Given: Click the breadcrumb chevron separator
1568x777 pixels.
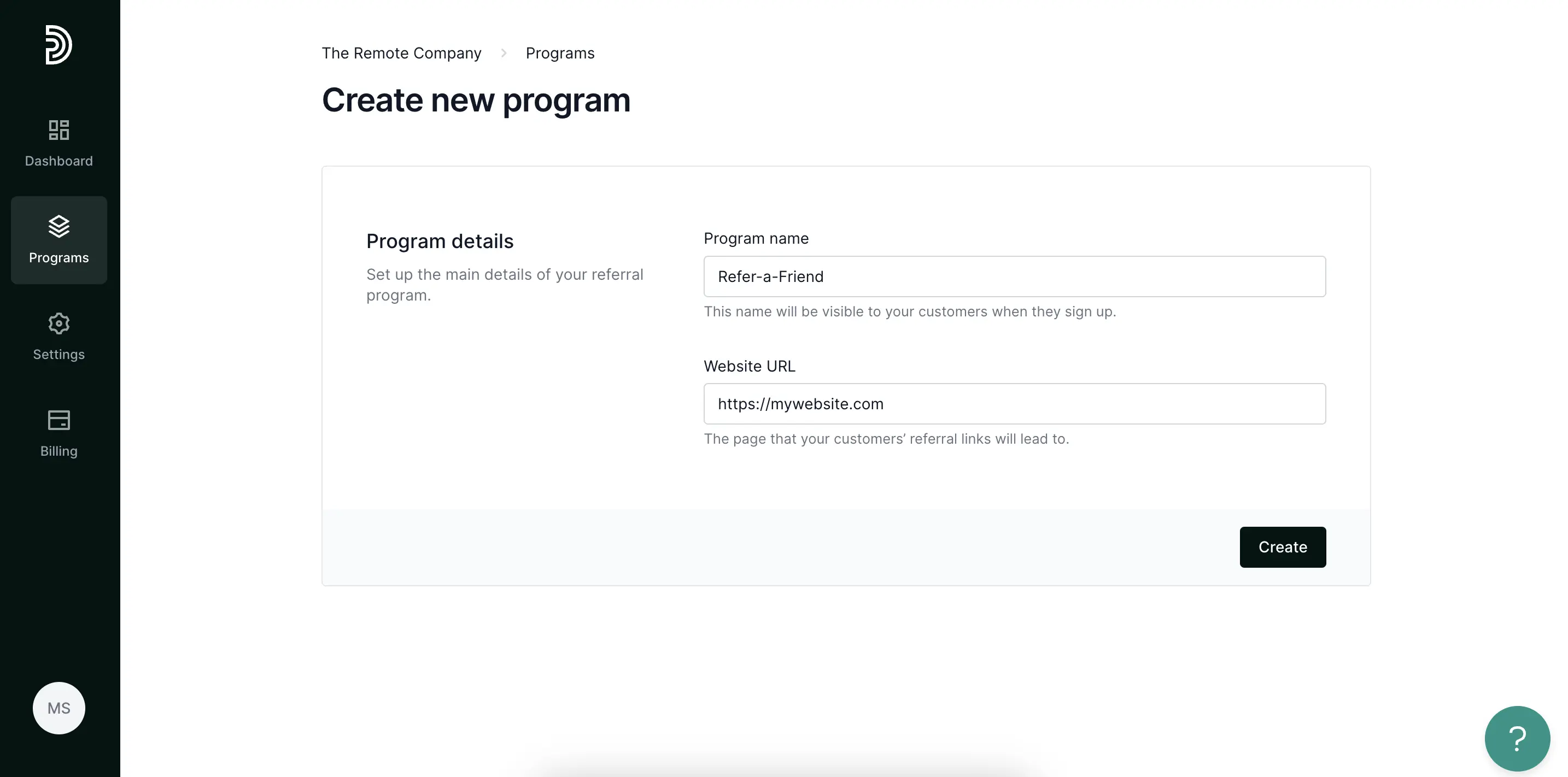Looking at the screenshot, I should pos(504,53).
